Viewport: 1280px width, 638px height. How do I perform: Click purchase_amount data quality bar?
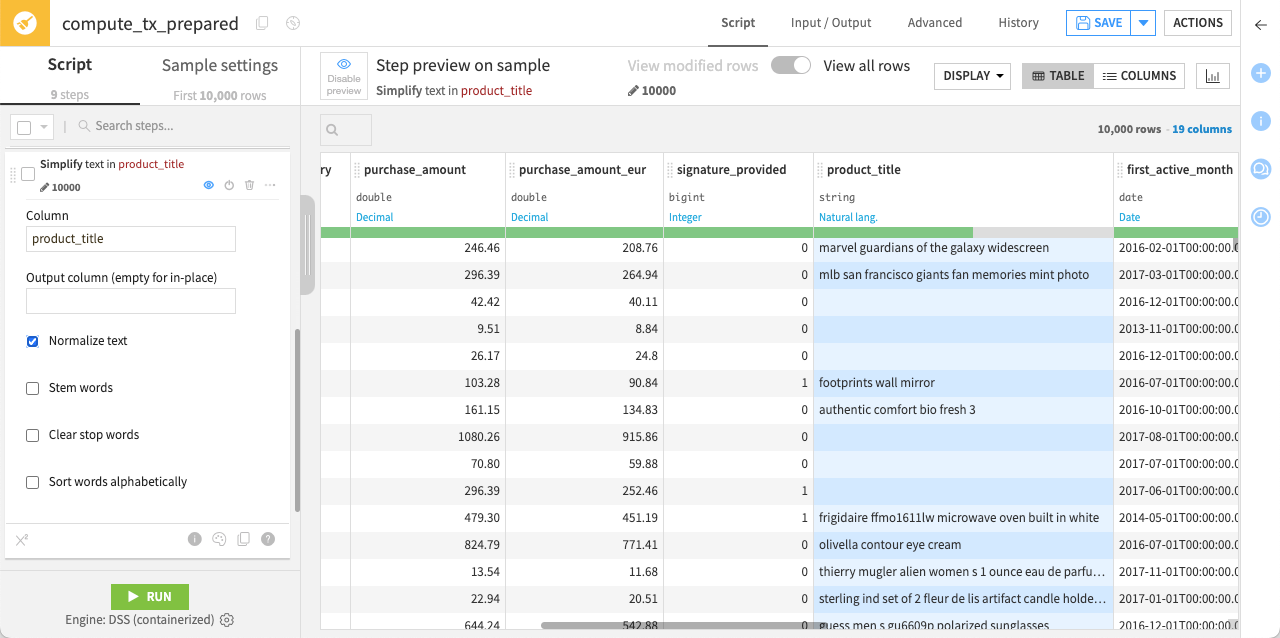point(428,232)
